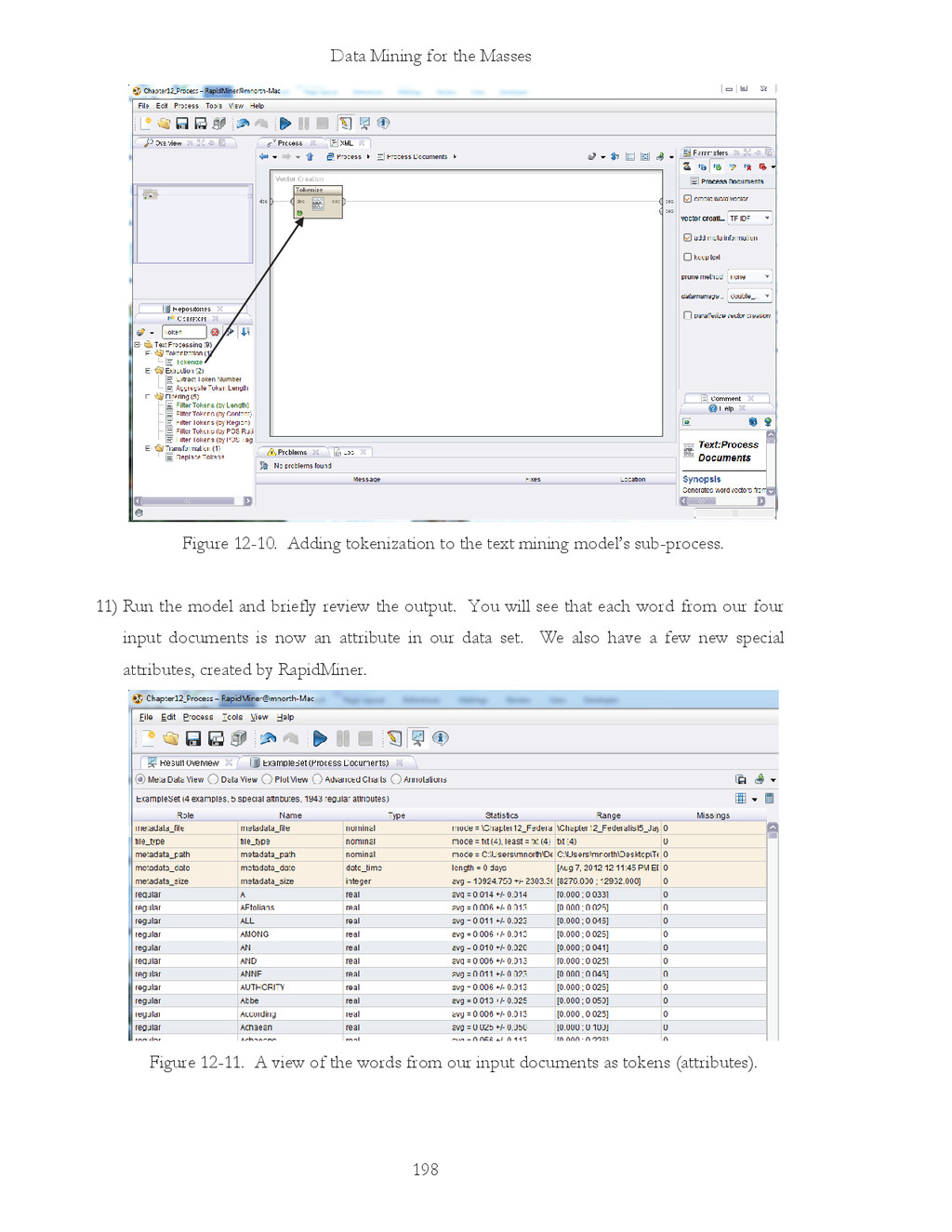Screen dimensions: 952x1232
Task: Click the up-arrow parent process icon above the canvas
Action: [x=310, y=157]
